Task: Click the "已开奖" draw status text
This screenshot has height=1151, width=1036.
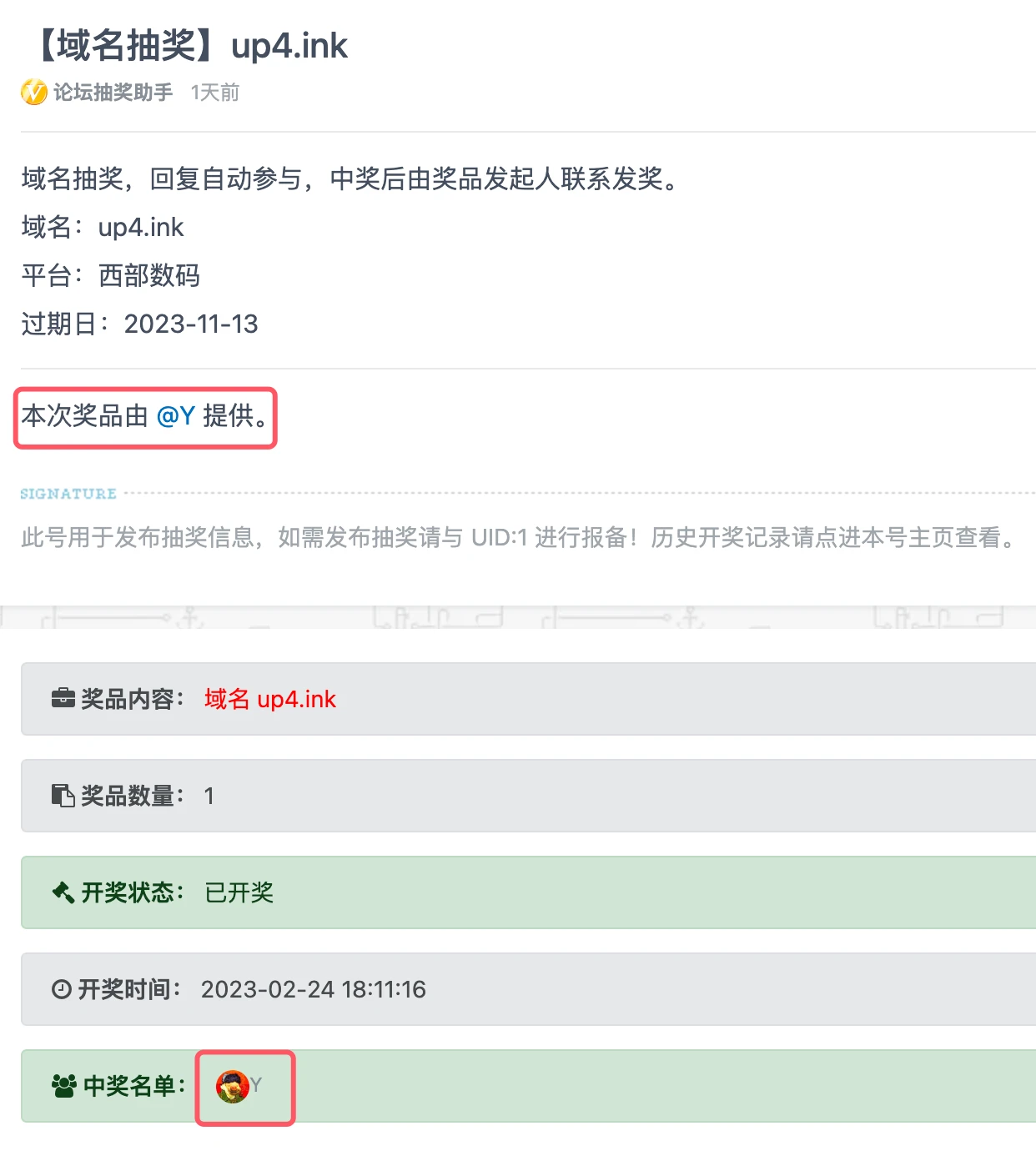Action: tap(239, 892)
